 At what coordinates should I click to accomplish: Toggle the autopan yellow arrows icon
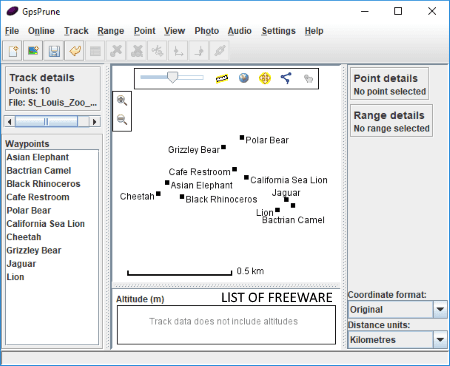point(265,78)
